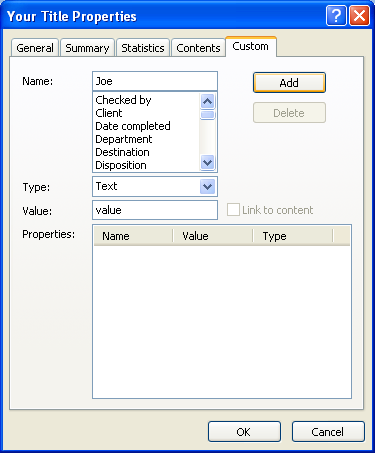Select Disposition from the name list
Image resolution: width=375 pixels, height=453 pixels.
[x=121, y=165]
